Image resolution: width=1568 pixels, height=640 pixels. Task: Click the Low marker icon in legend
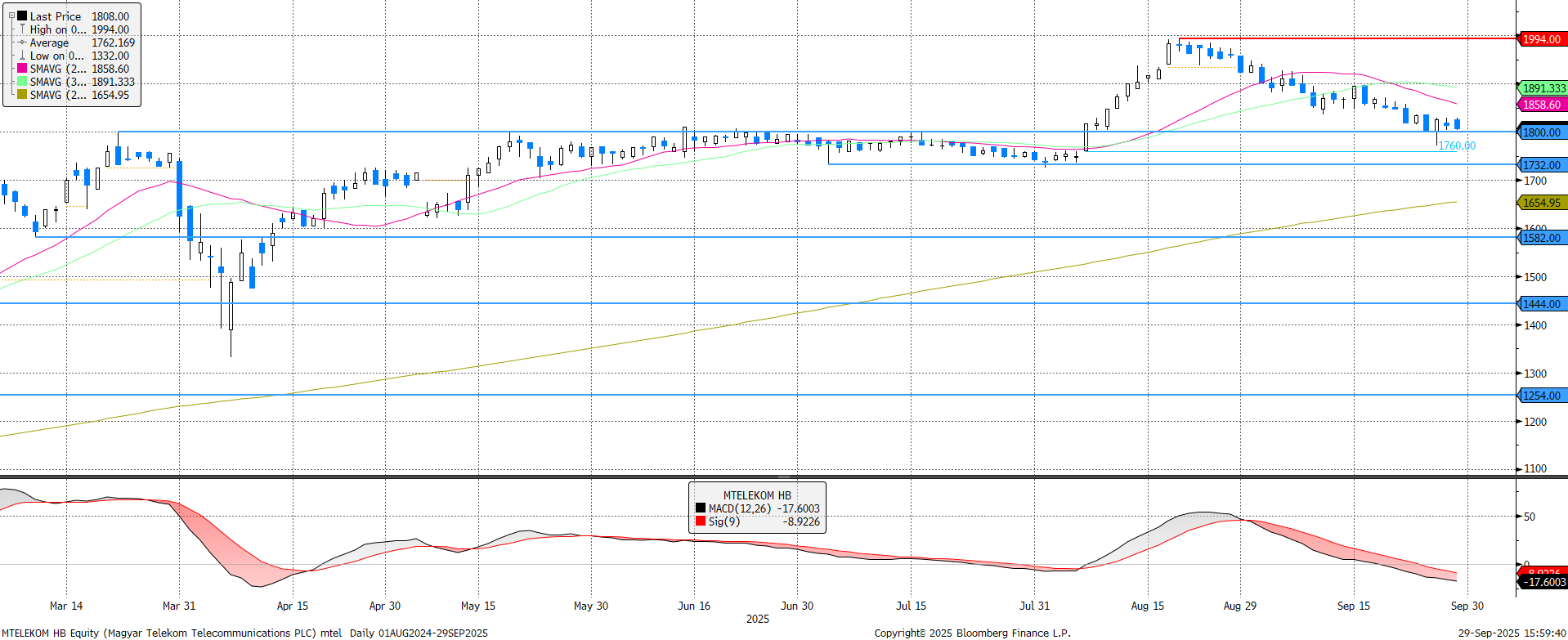tap(22, 56)
